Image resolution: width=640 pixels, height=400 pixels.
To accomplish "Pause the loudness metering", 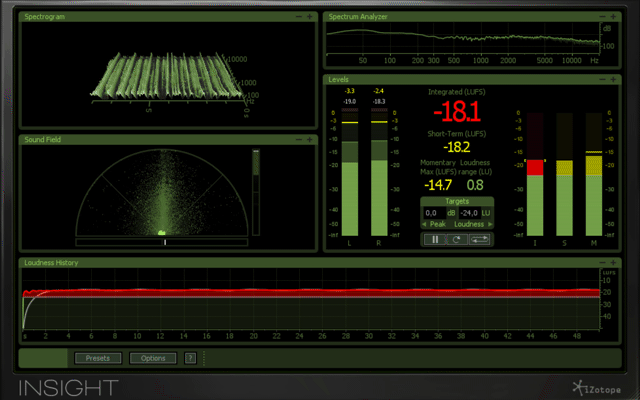I will (x=435, y=239).
